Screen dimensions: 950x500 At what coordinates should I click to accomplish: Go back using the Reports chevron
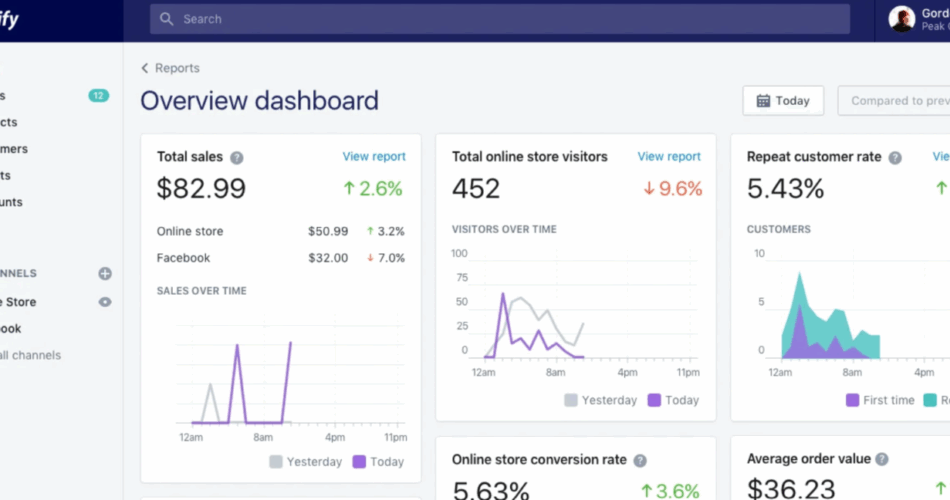[145, 68]
